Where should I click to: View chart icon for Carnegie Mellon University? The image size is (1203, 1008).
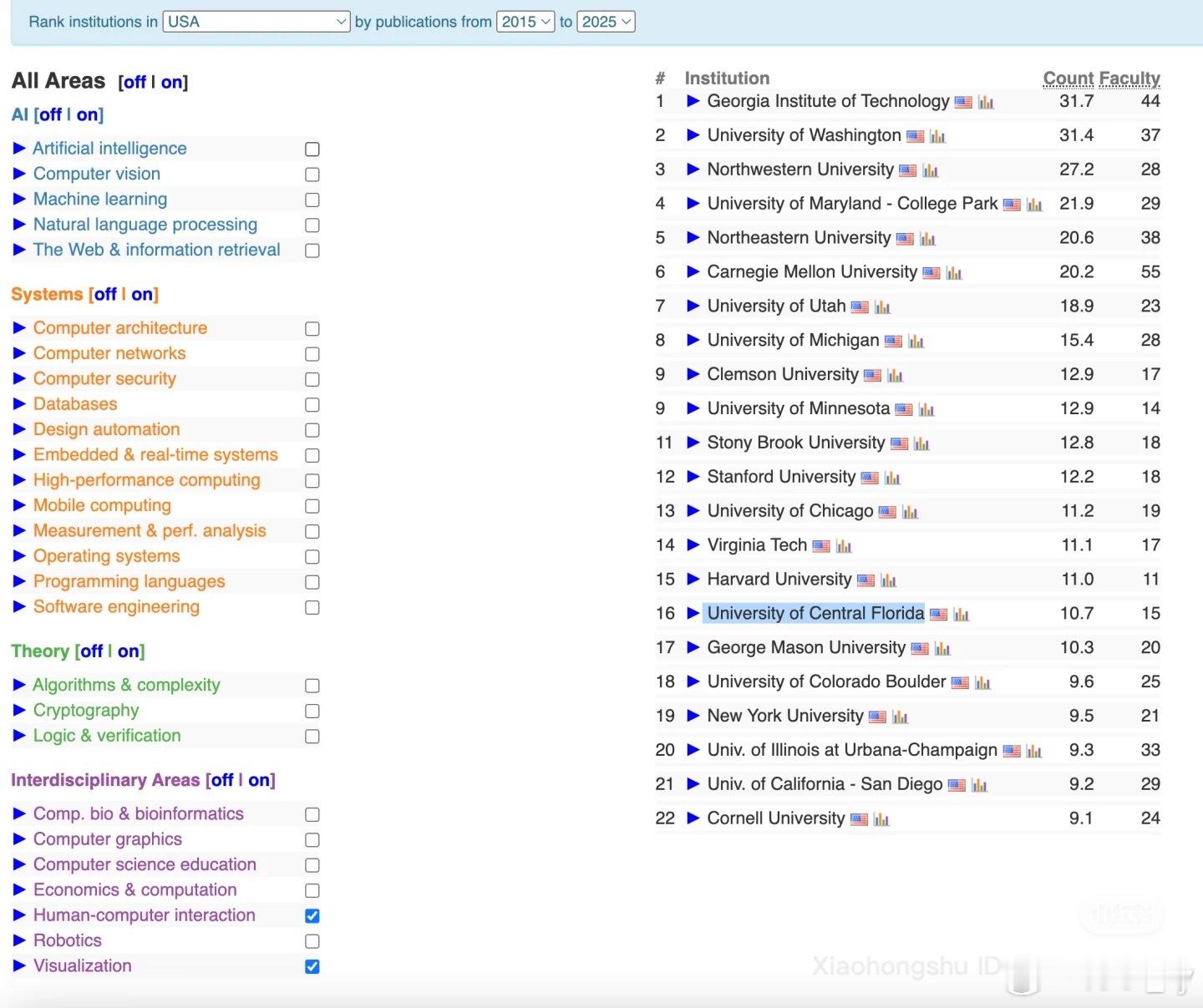[x=954, y=274]
